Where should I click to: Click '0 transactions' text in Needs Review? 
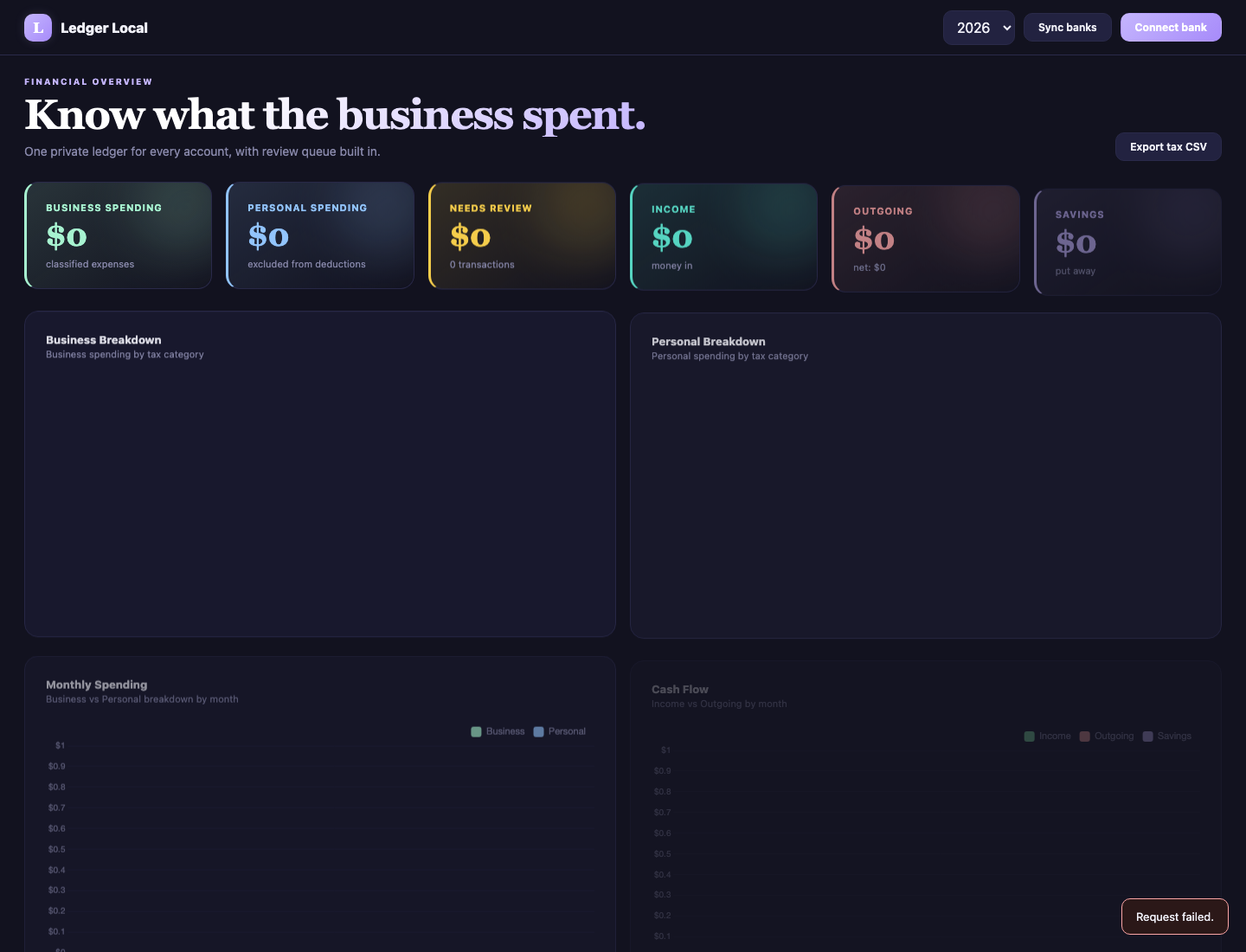[482, 265]
